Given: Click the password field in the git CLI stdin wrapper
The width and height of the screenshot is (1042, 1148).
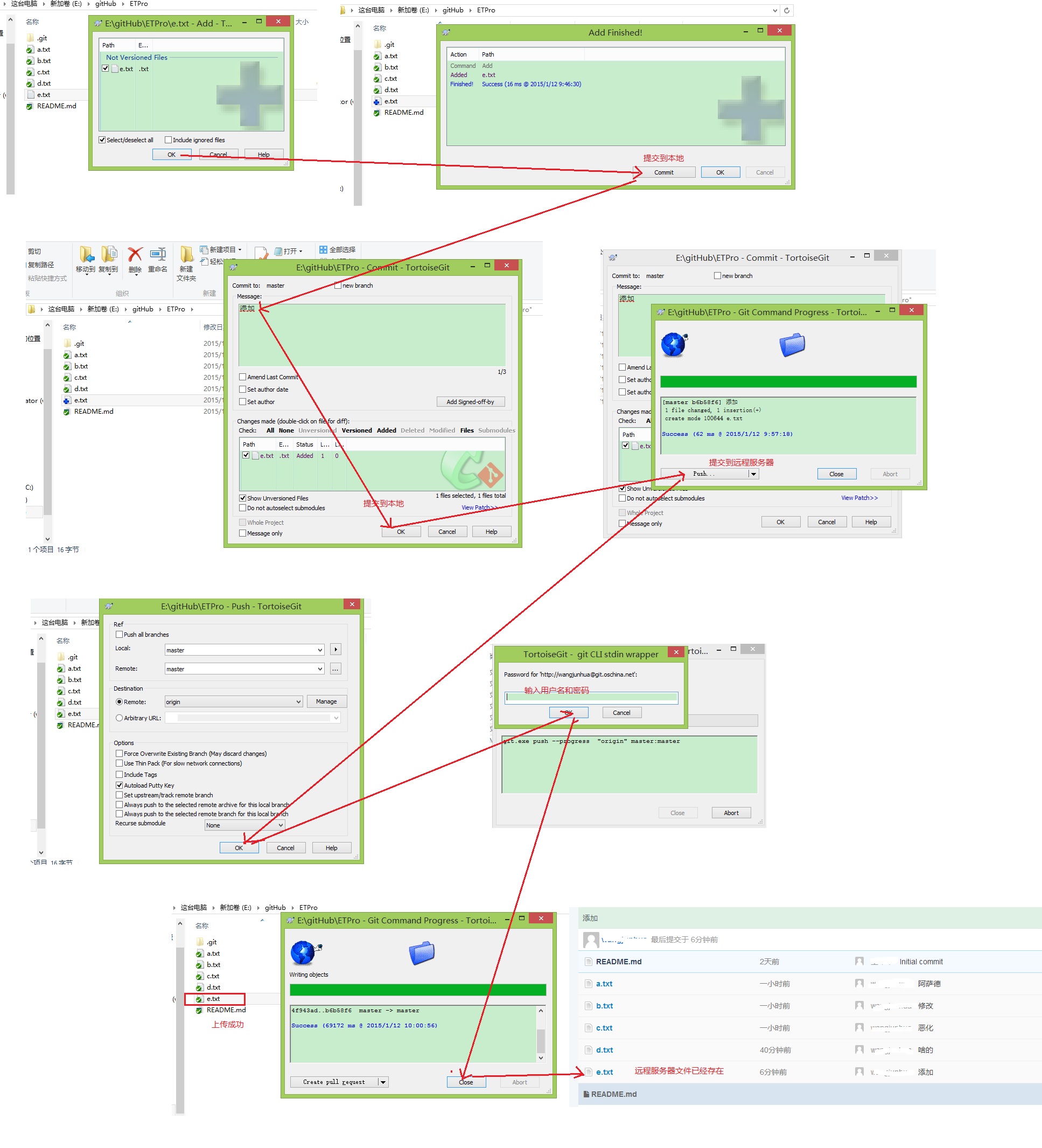Looking at the screenshot, I should (x=591, y=698).
